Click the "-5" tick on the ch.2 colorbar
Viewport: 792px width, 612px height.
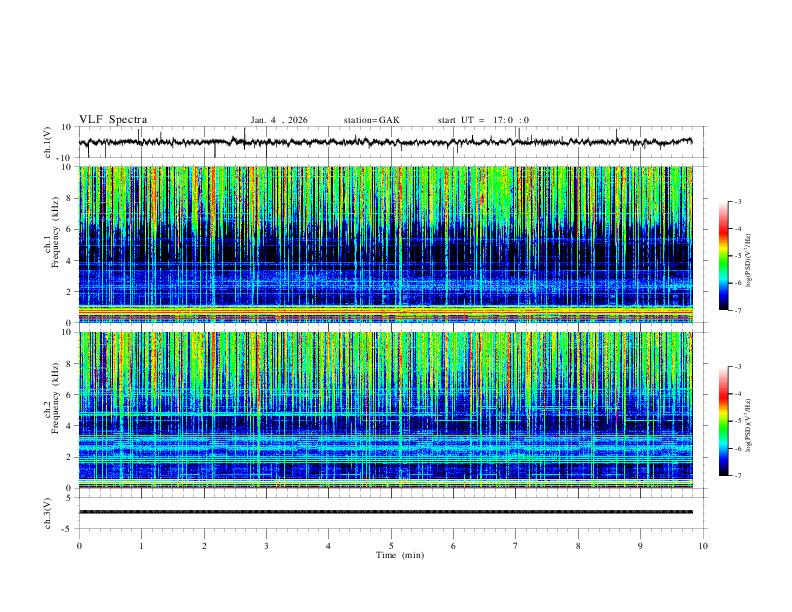[x=737, y=421]
